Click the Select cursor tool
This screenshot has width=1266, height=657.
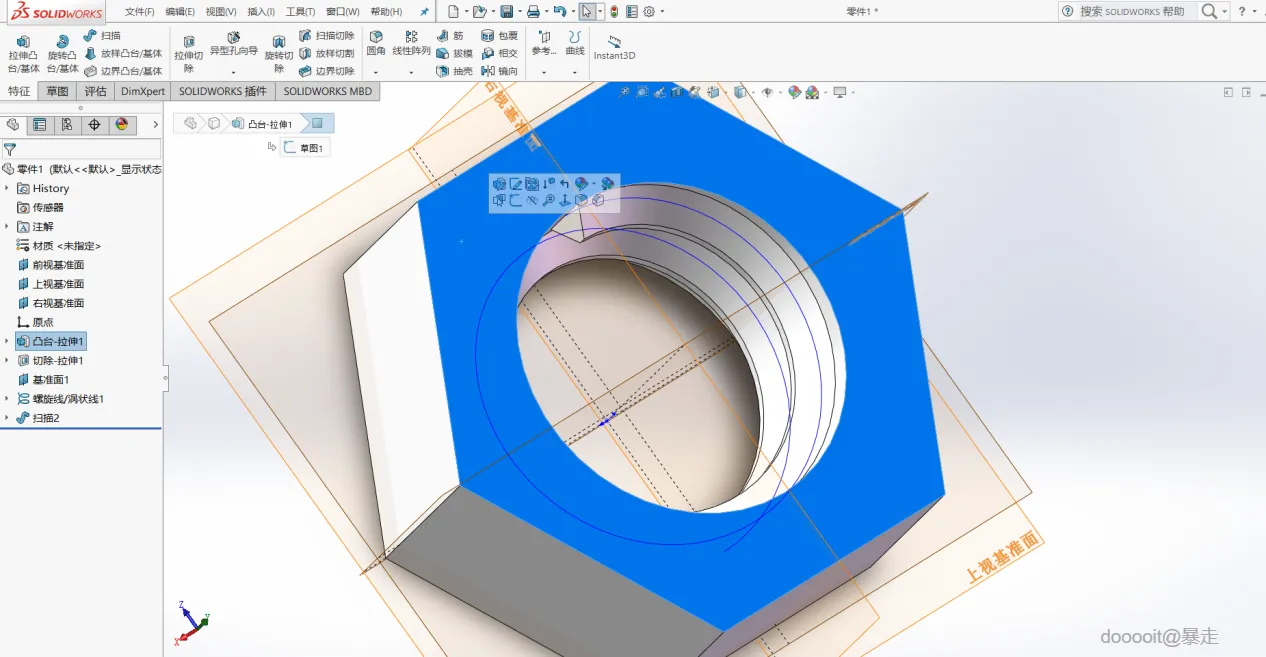(586, 11)
